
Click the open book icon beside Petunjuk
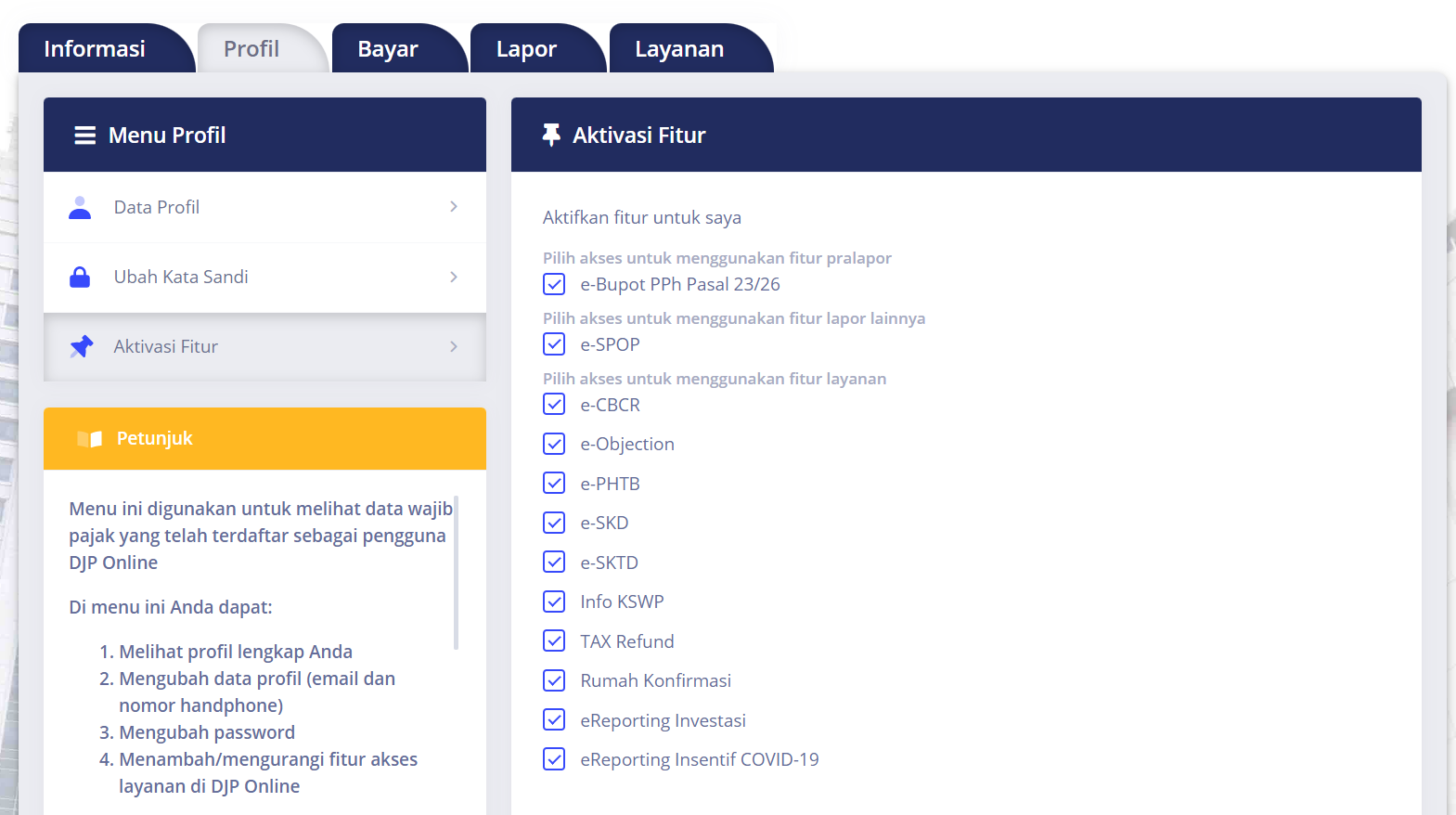coord(90,439)
